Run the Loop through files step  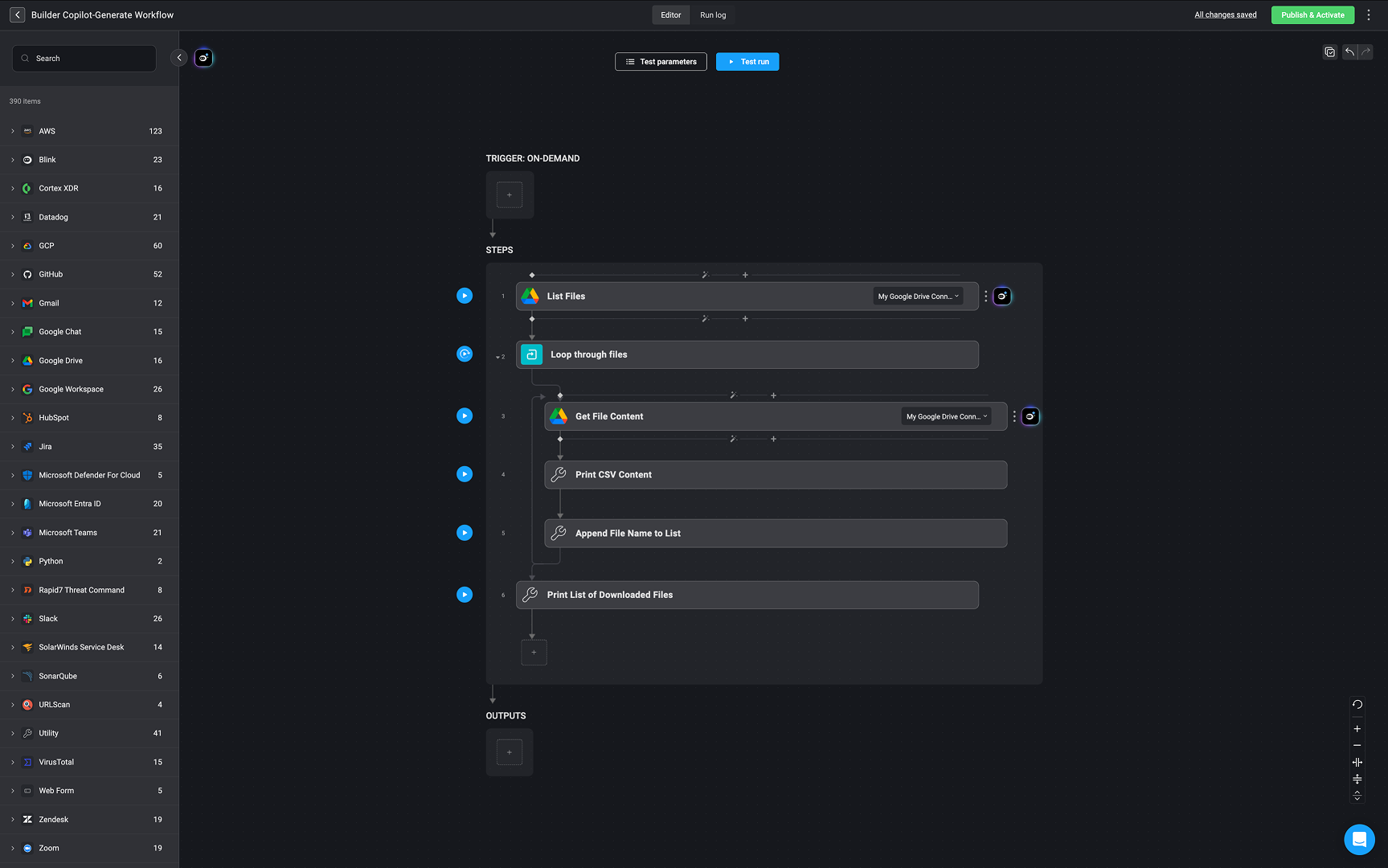tap(465, 354)
